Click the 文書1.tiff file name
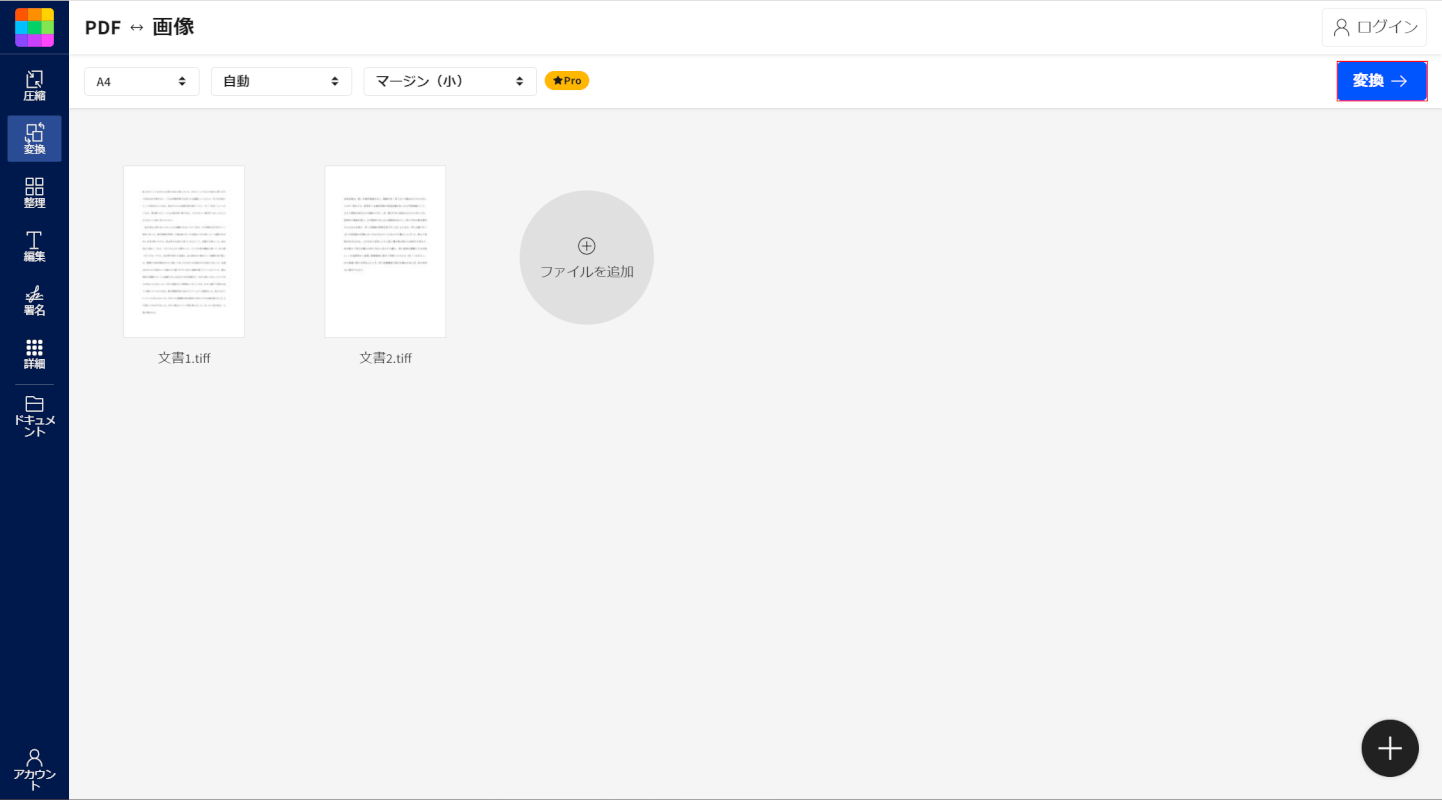Image resolution: width=1442 pixels, height=800 pixels. [x=184, y=358]
